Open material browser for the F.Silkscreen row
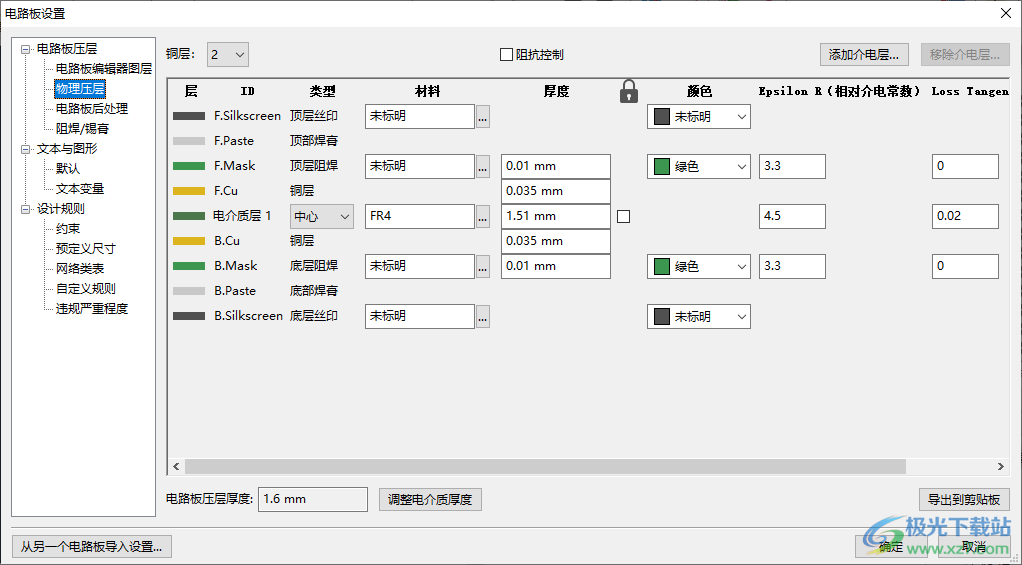The image size is (1022, 565). click(483, 117)
